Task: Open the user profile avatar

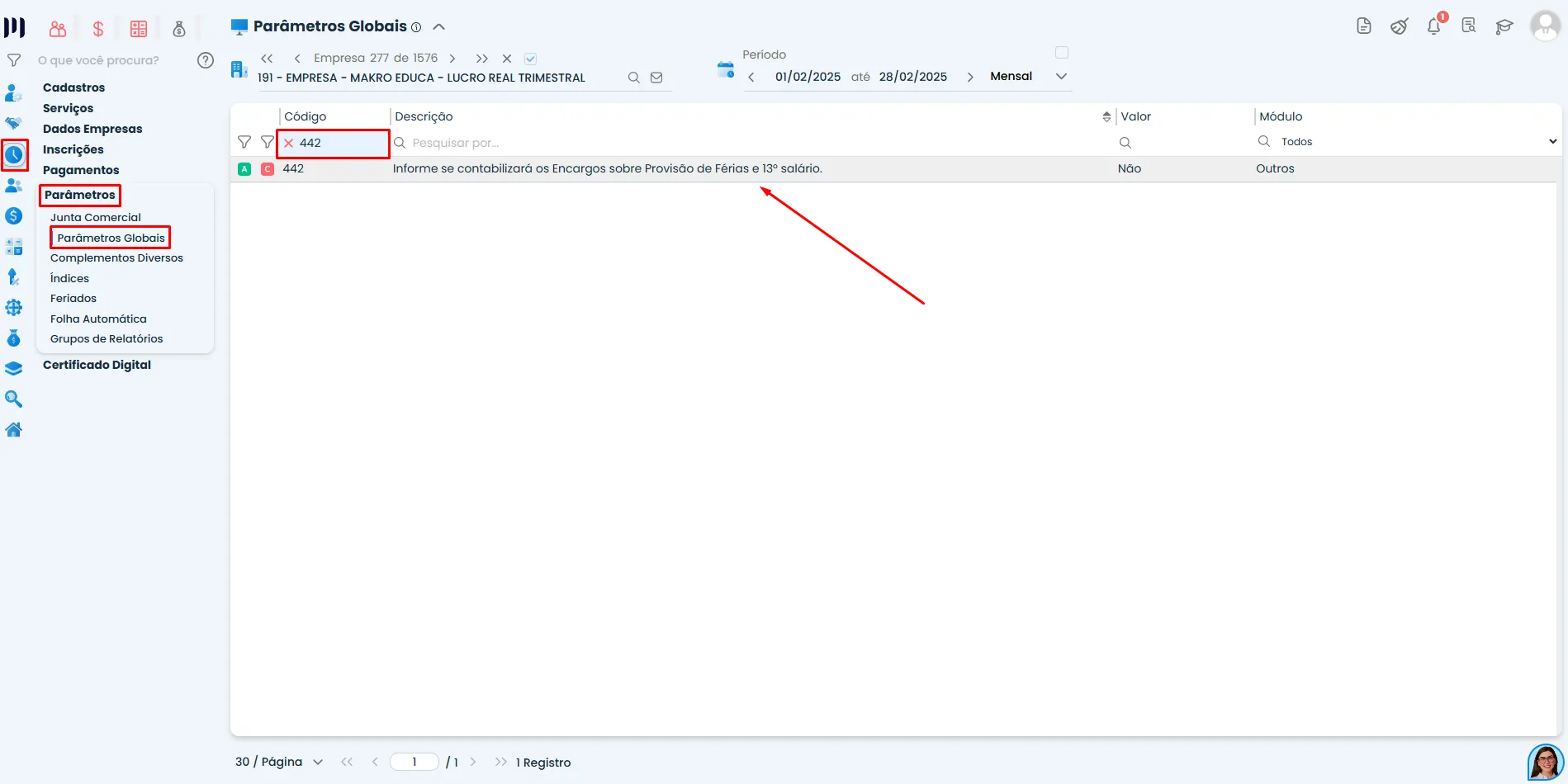Action: coord(1545,26)
